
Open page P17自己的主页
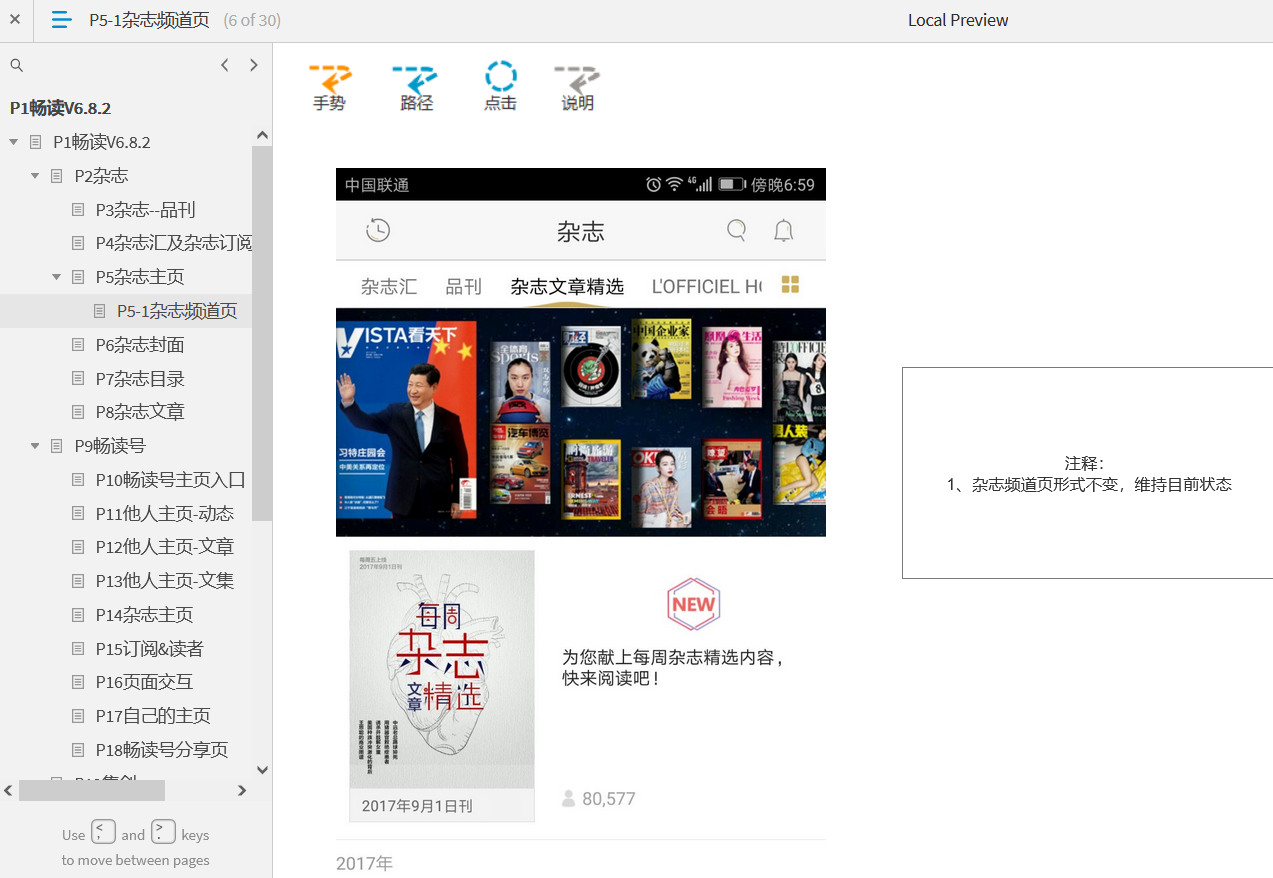click(153, 716)
